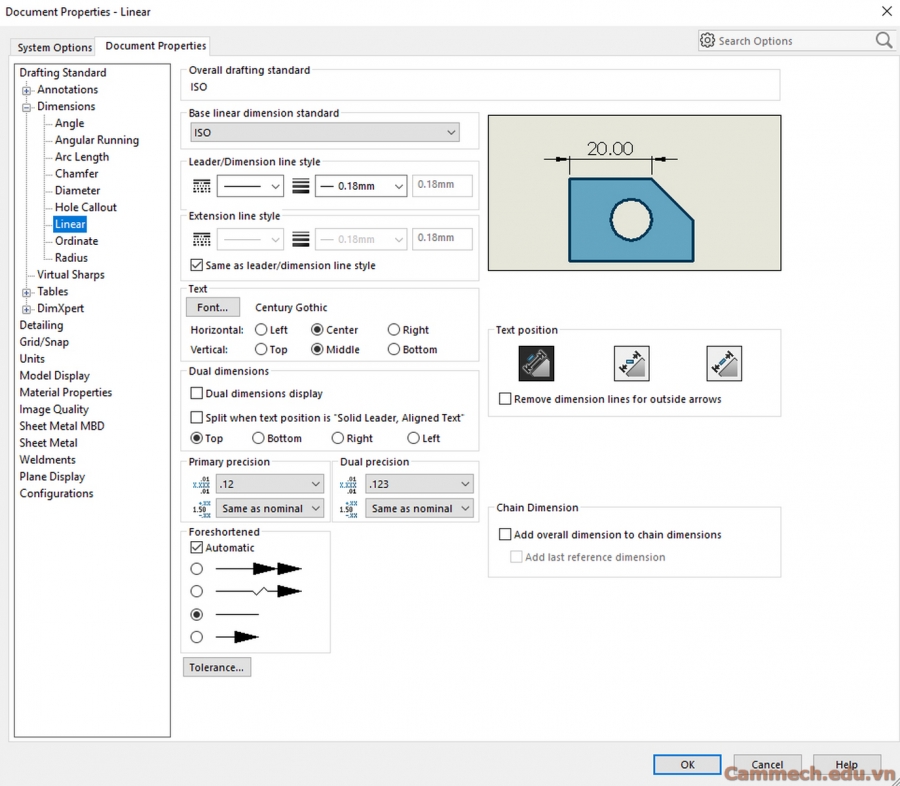The width and height of the screenshot is (900, 786).
Task: Click the Cancel button
Action: tap(767, 764)
